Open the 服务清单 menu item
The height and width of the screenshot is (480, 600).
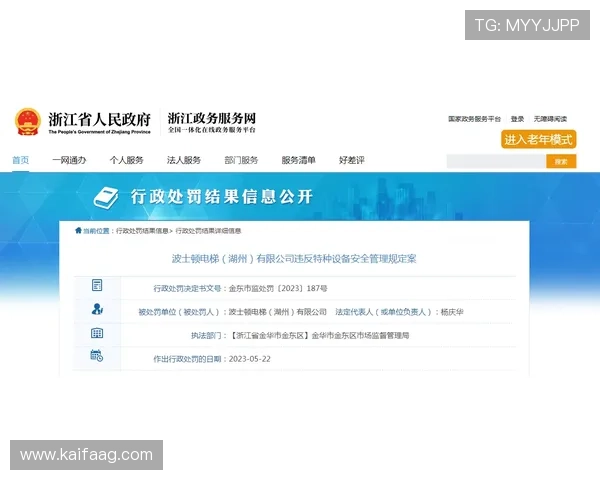pos(298,160)
